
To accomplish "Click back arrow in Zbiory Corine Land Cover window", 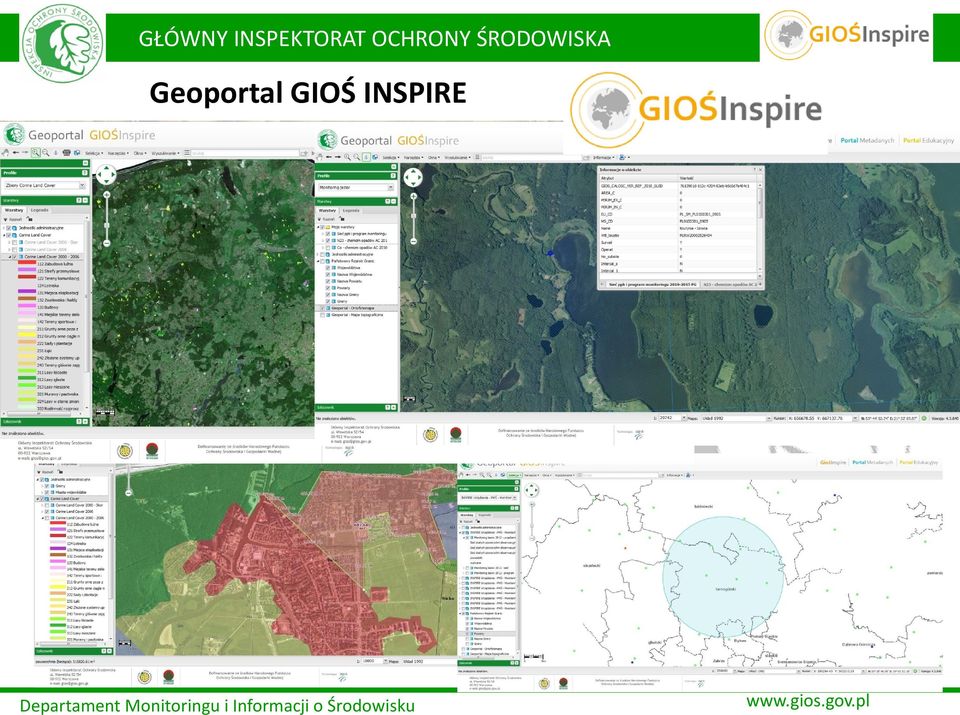I will click(15, 152).
